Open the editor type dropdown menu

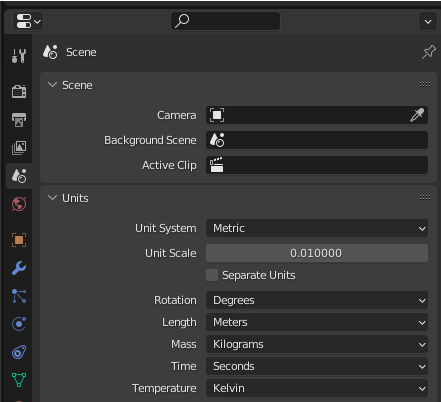(x=28, y=21)
